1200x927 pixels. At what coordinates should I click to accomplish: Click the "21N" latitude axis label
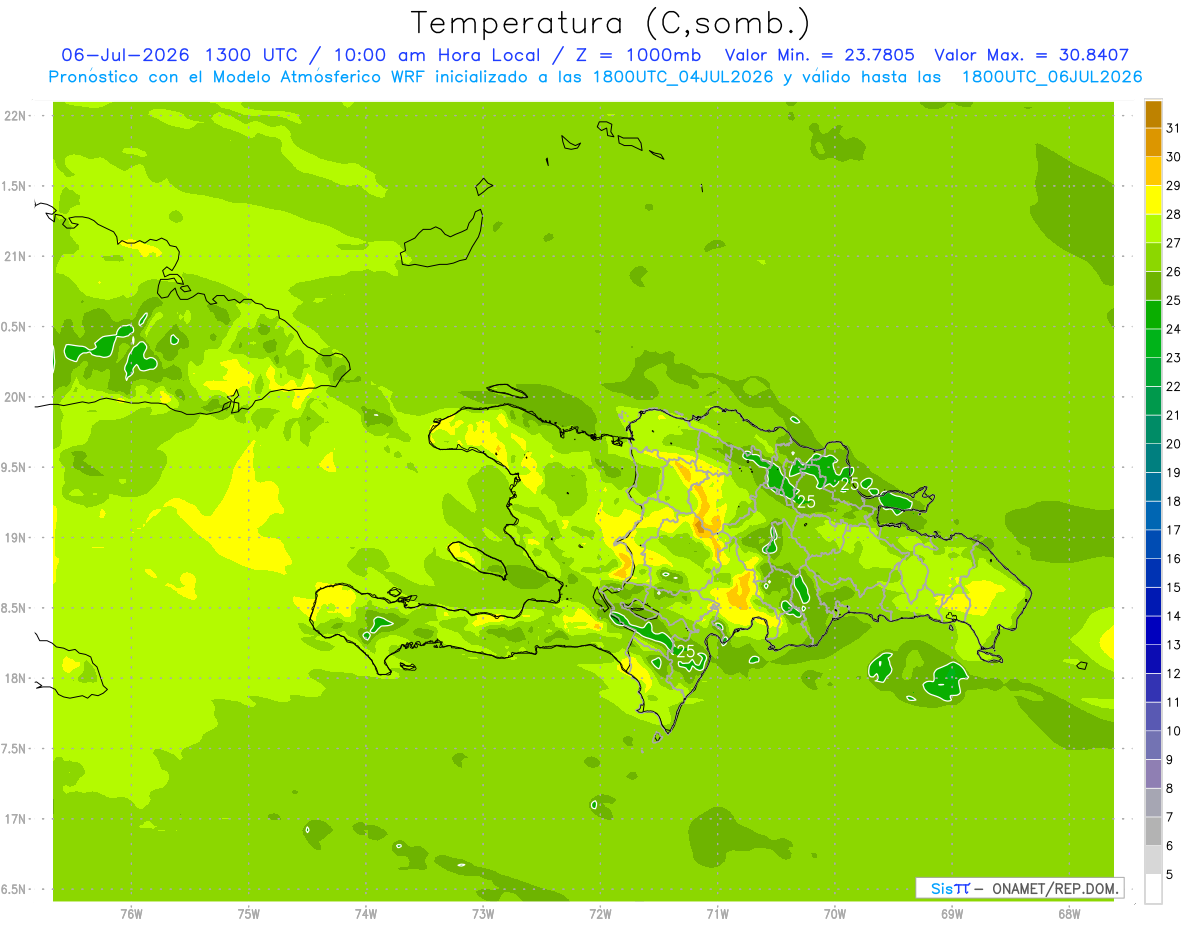[x=15, y=256]
